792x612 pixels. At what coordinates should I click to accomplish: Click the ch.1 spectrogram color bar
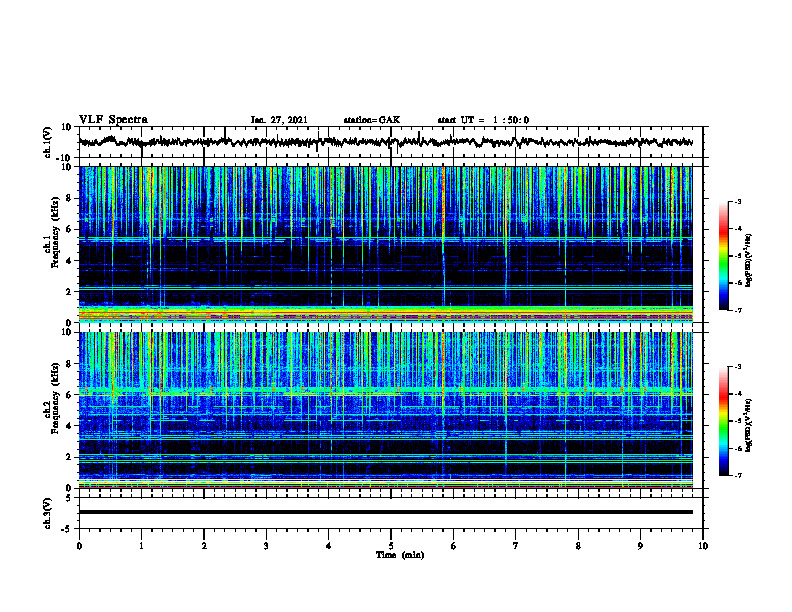point(723,256)
